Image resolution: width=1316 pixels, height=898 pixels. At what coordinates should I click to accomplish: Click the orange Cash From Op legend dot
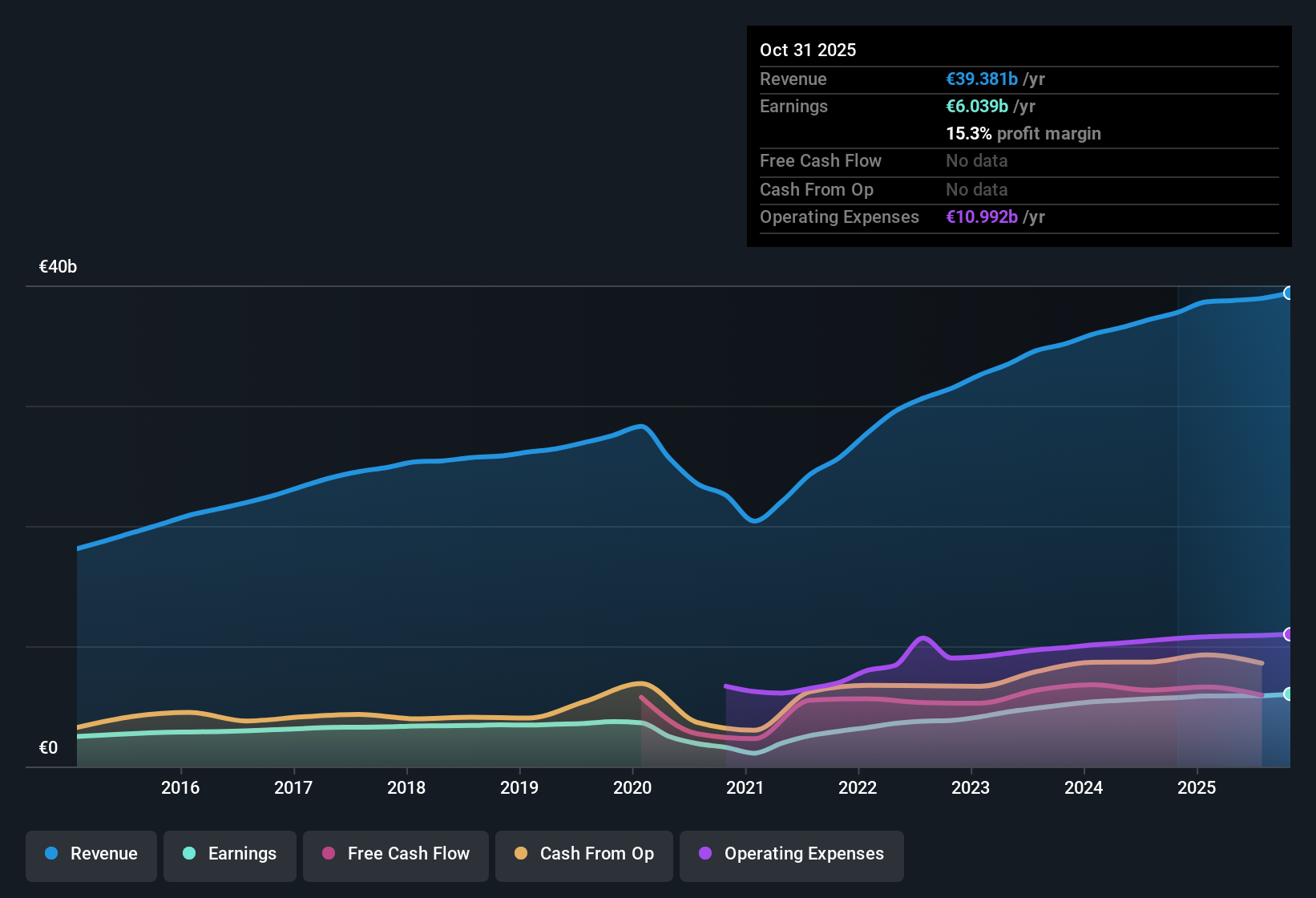point(520,854)
